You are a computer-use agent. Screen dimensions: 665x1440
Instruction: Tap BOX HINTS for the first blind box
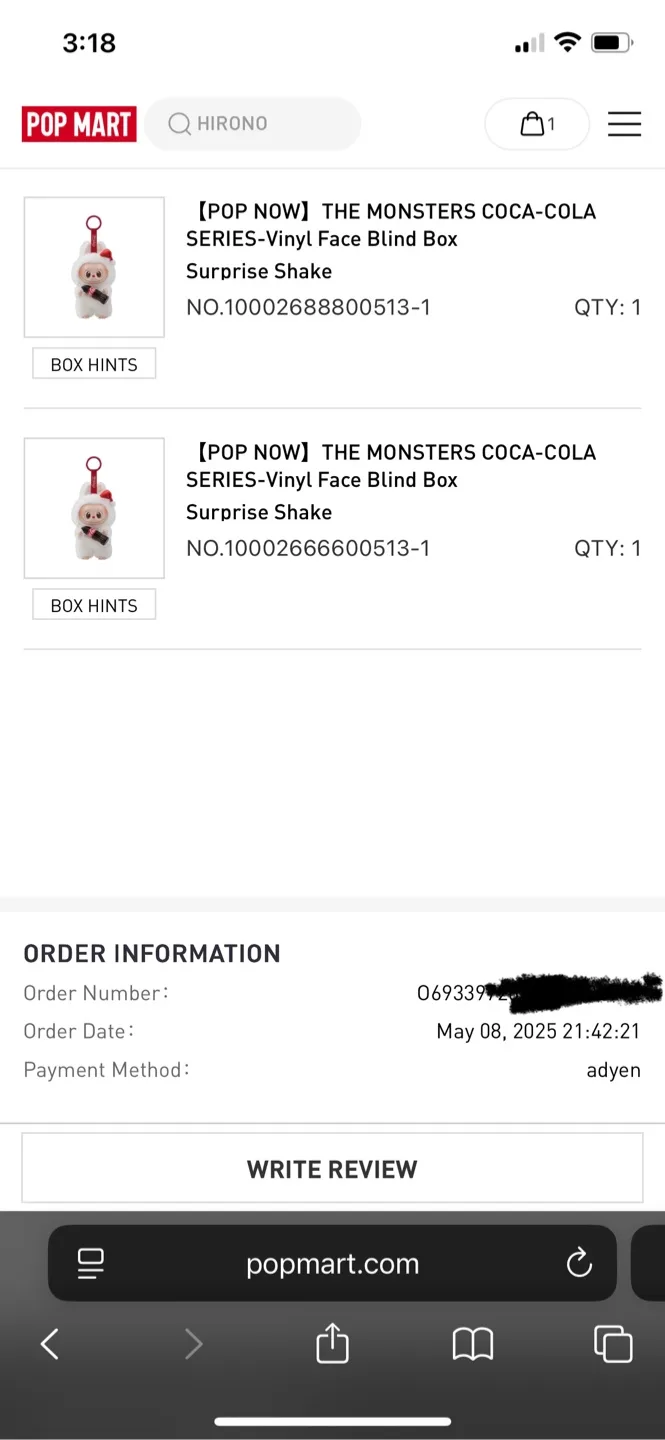coord(94,364)
